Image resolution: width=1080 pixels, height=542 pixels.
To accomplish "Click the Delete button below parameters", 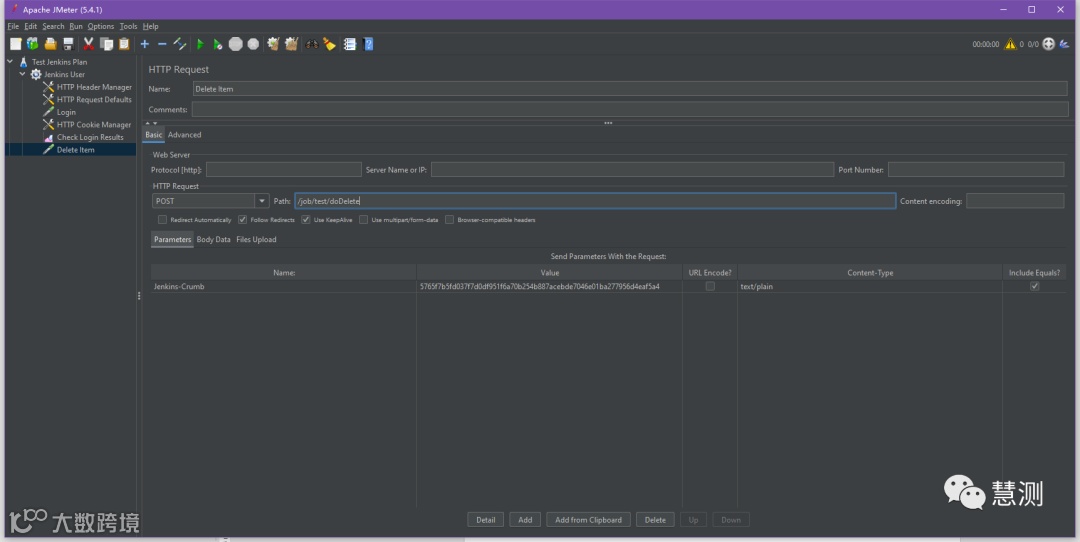I will tap(655, 520).
